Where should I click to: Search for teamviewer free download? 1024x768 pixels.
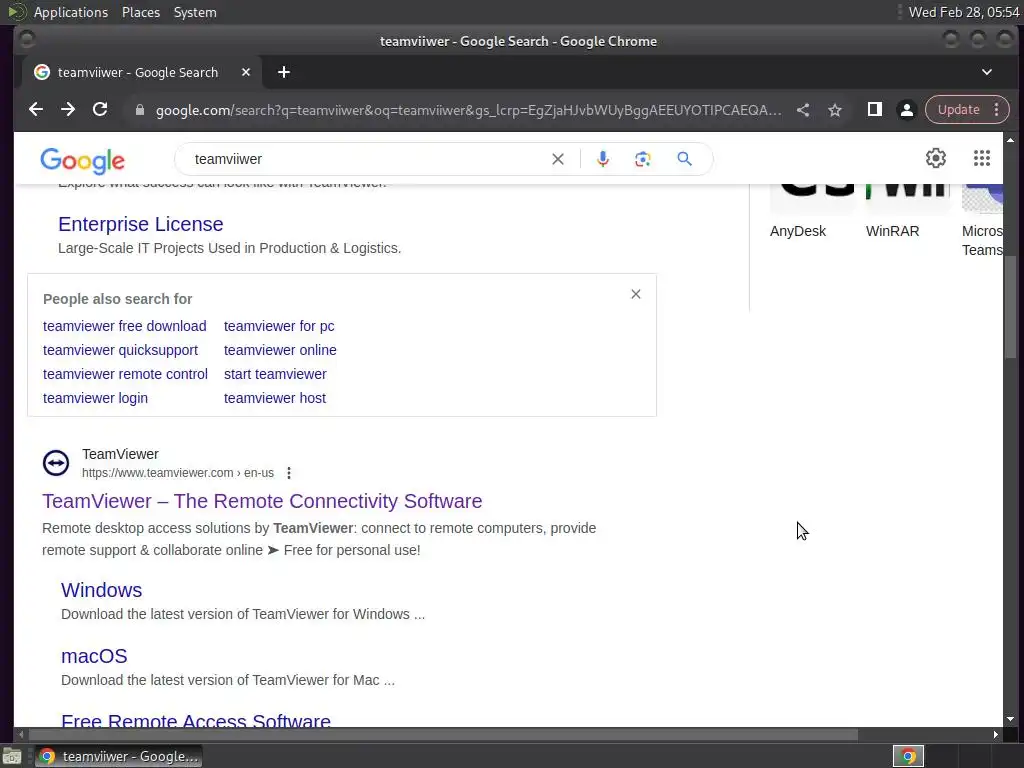pos(125,326)
